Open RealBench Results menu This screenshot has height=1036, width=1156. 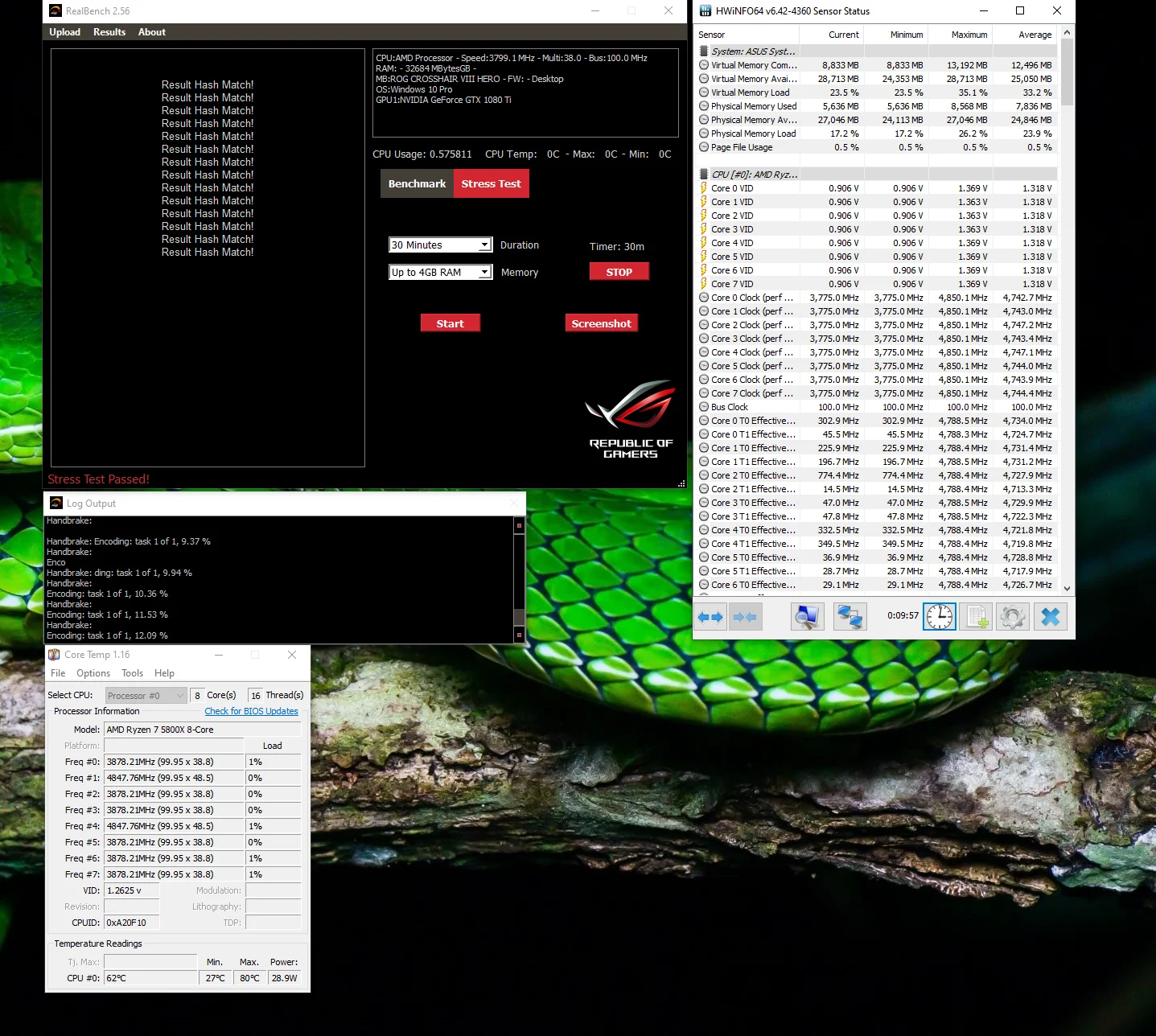(109, 32)
